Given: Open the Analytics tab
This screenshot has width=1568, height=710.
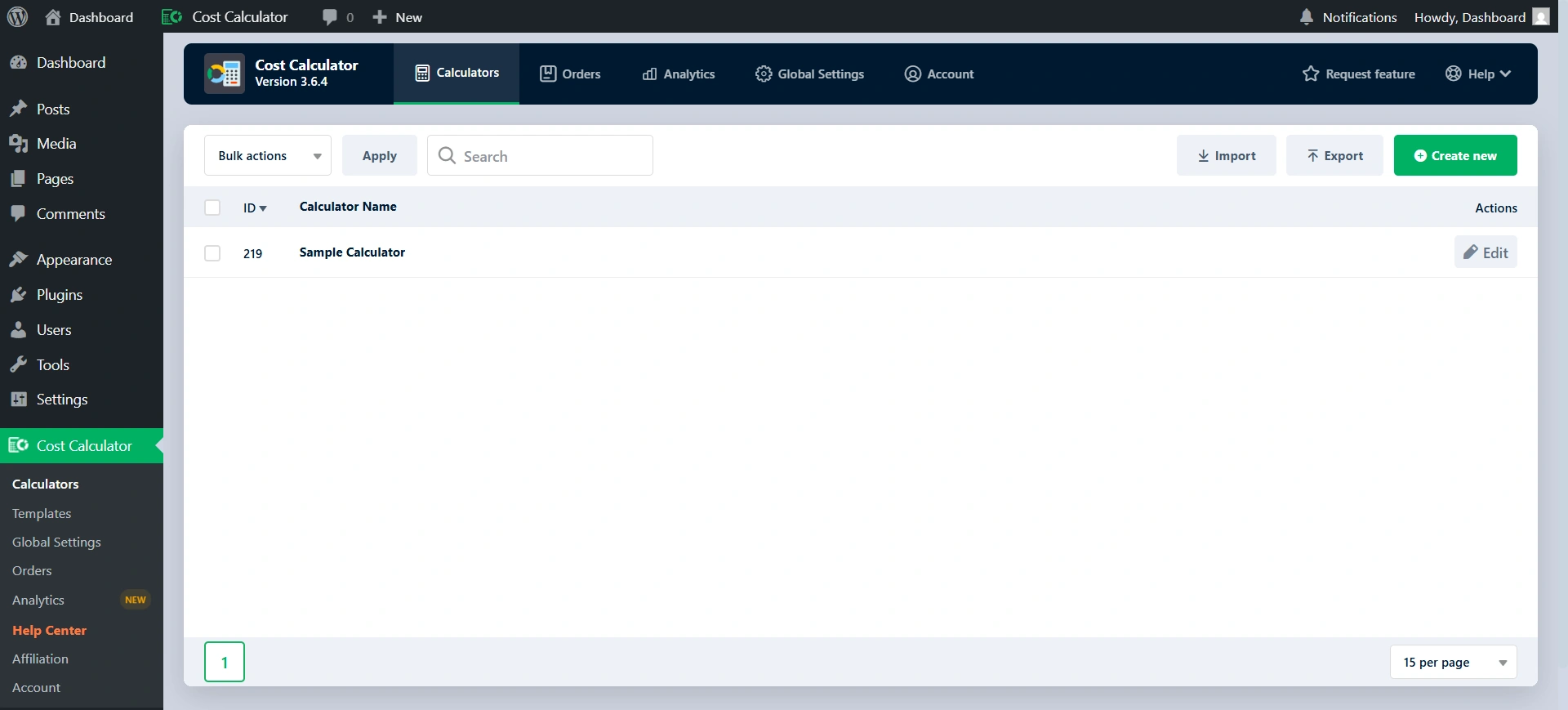Looking at the screenshot, I should tap(679, 74).
